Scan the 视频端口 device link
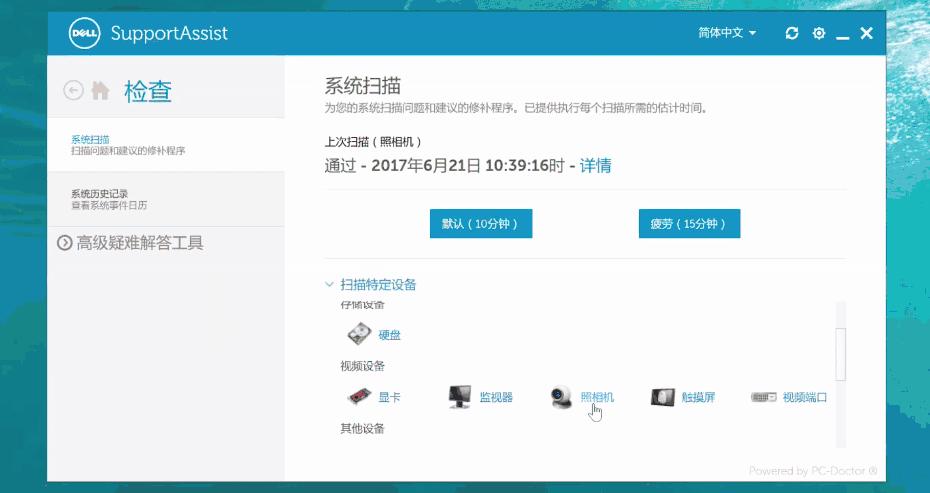 (805, 397)
